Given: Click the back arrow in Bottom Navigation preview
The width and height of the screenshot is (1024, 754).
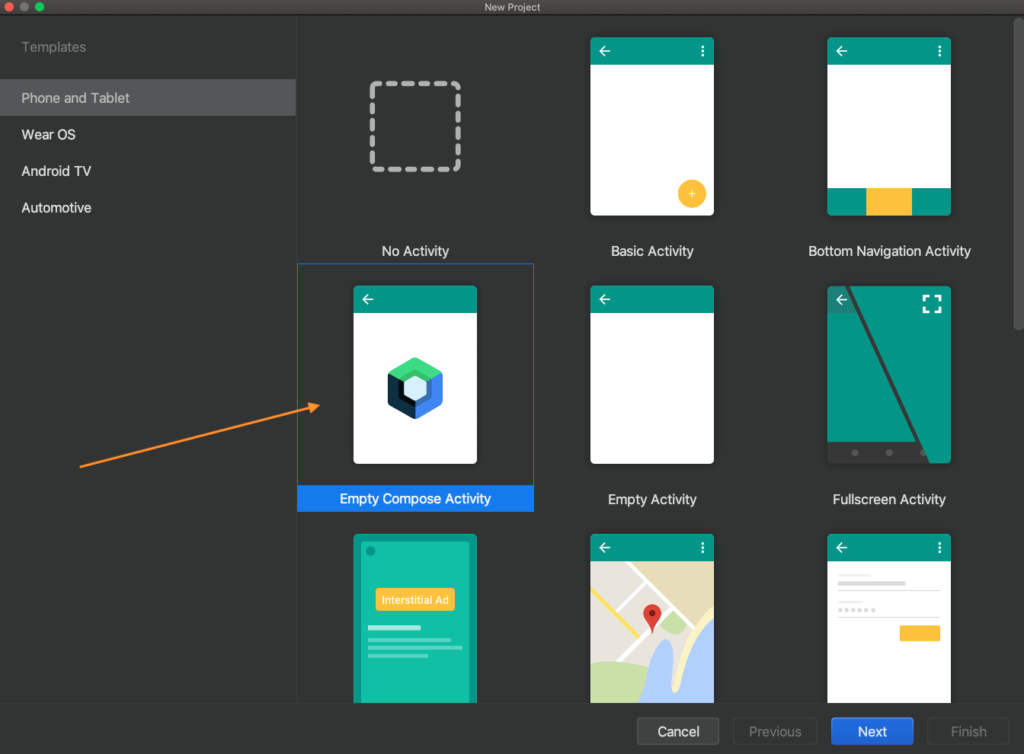Looking at the screenshot, I should (x=842, y=51).
